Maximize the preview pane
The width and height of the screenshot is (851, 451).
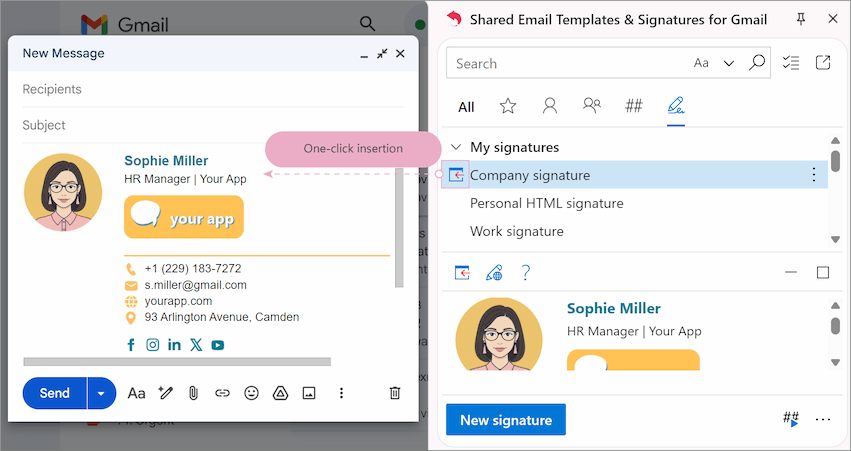[x=823, y=272]
